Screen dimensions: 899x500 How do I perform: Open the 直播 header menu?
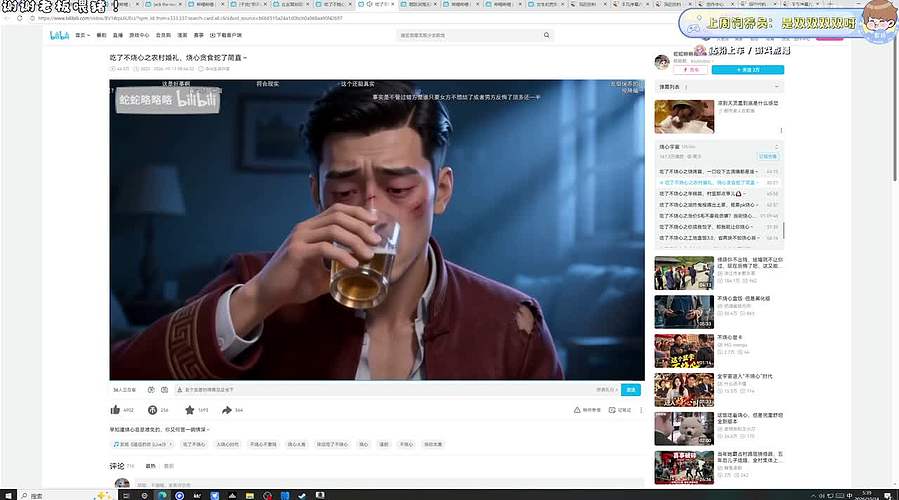pyautogui.click(x=118, y=35)
